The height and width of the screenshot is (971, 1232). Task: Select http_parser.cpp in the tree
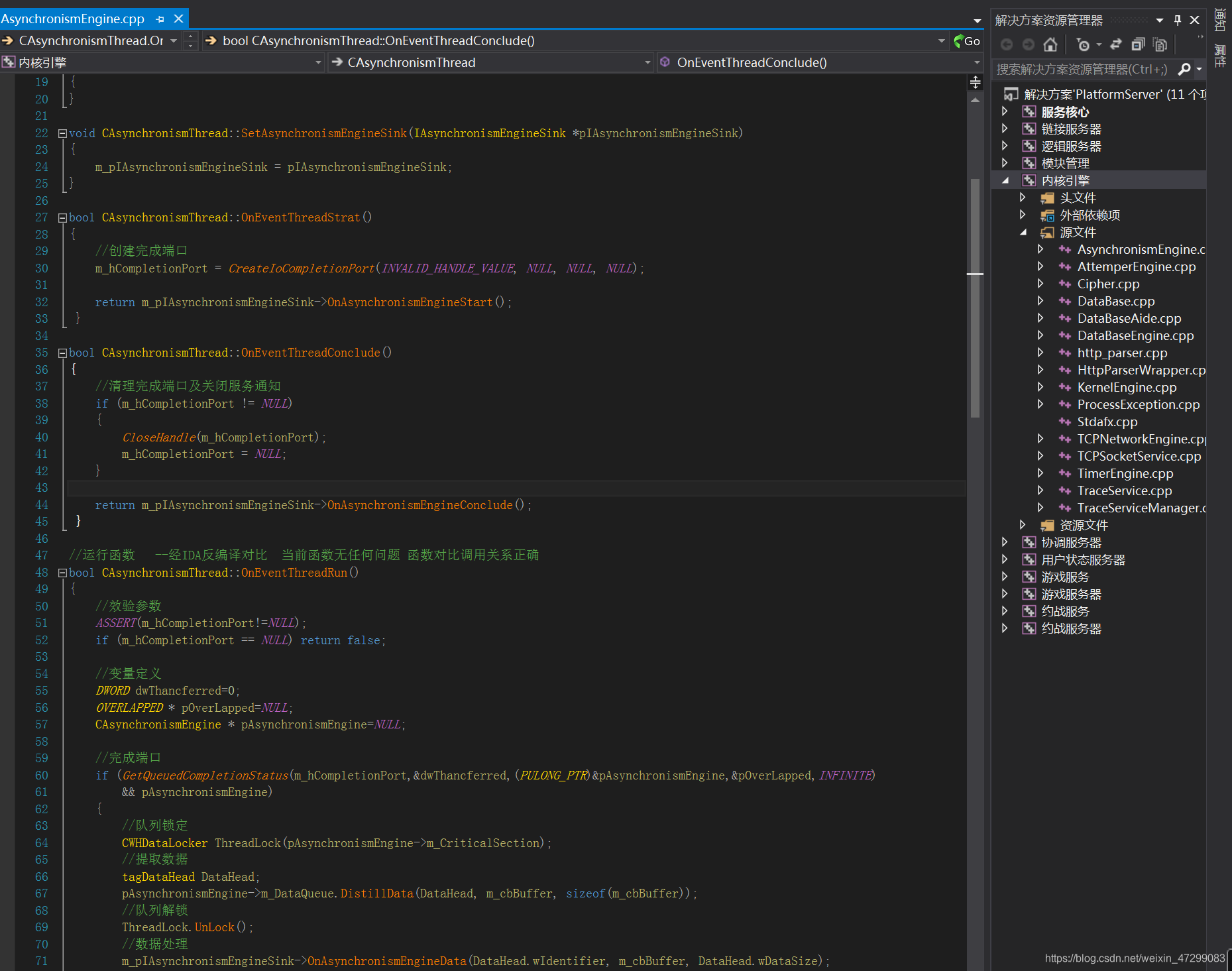[x=1123, y=353]
